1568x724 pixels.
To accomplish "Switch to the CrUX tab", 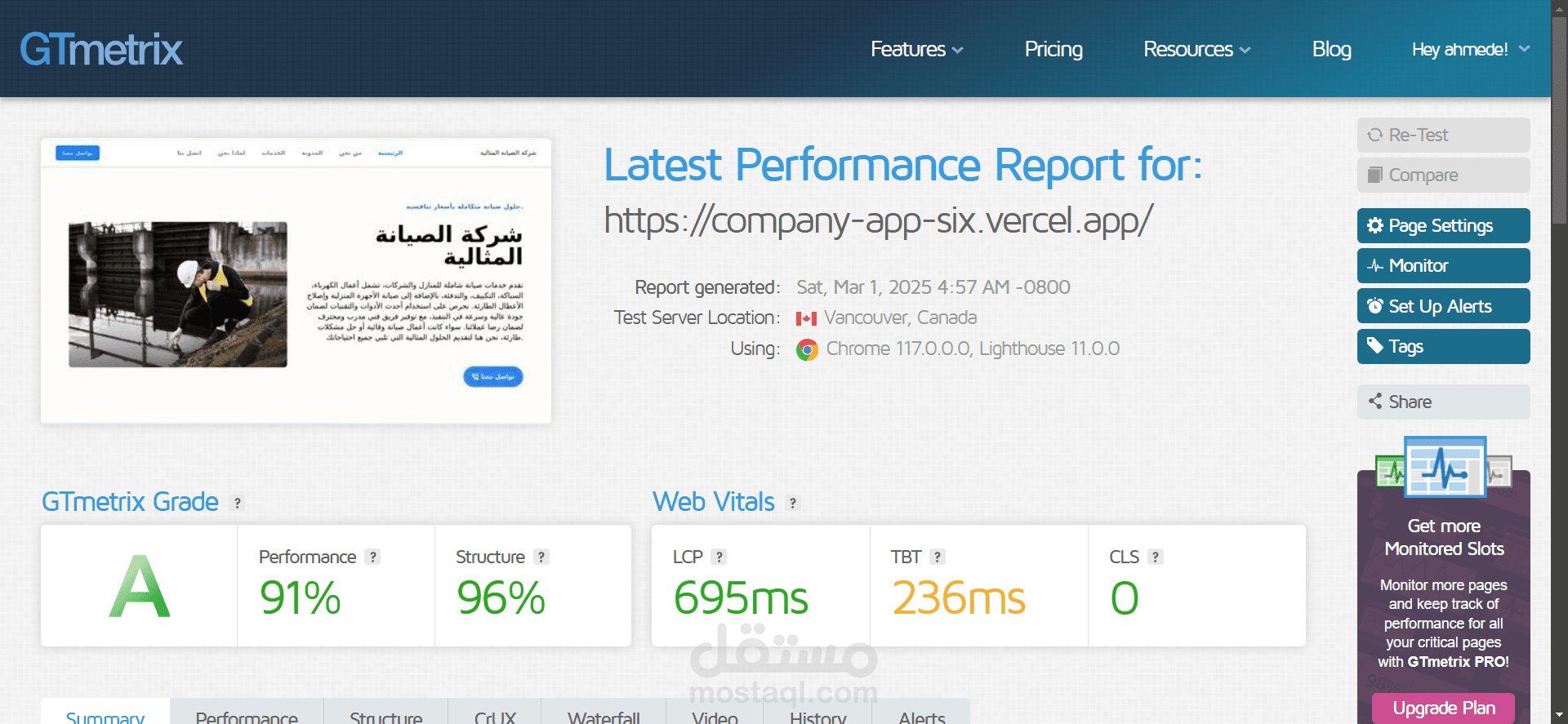I will [495, 713].
